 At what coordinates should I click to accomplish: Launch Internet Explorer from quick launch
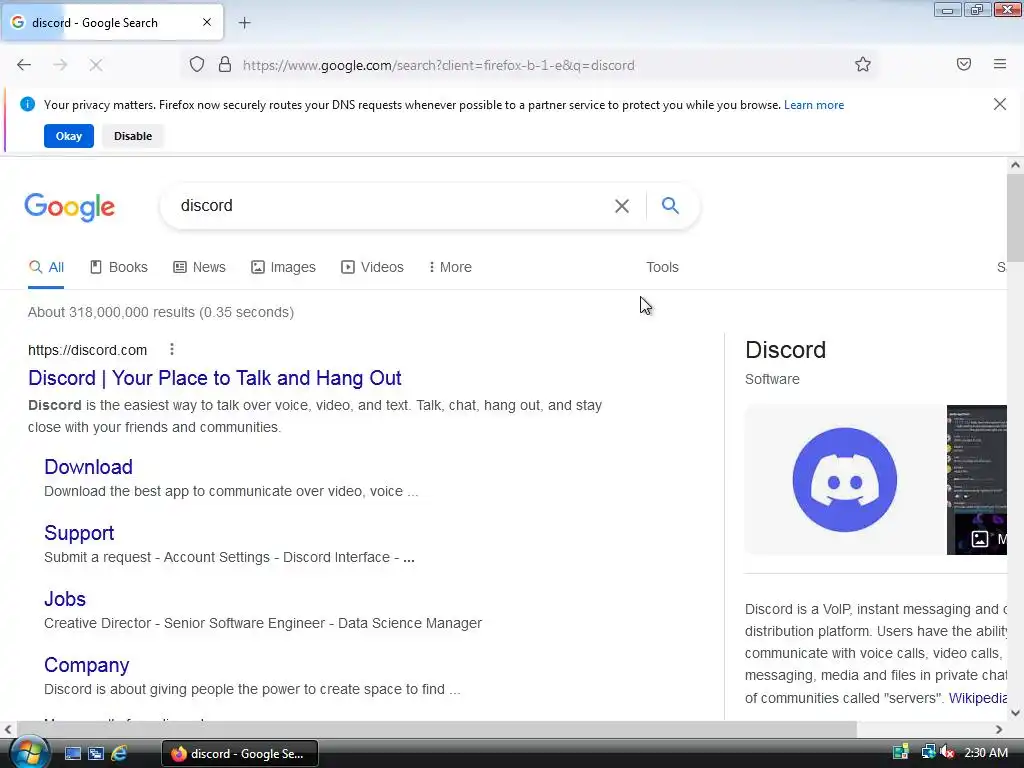(119, 754)
